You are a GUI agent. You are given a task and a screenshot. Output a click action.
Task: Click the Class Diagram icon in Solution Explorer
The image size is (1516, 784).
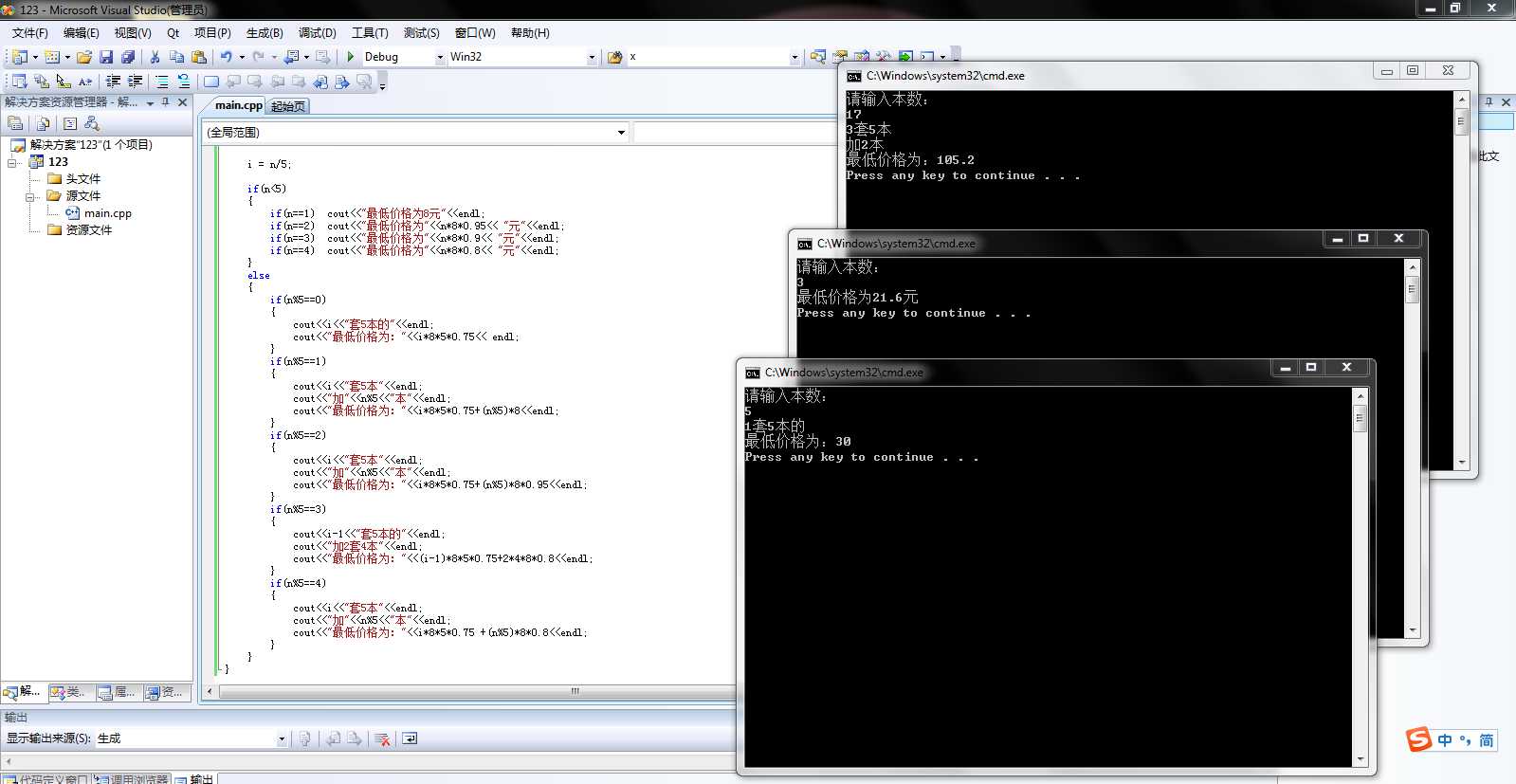[x=92, y=123]
